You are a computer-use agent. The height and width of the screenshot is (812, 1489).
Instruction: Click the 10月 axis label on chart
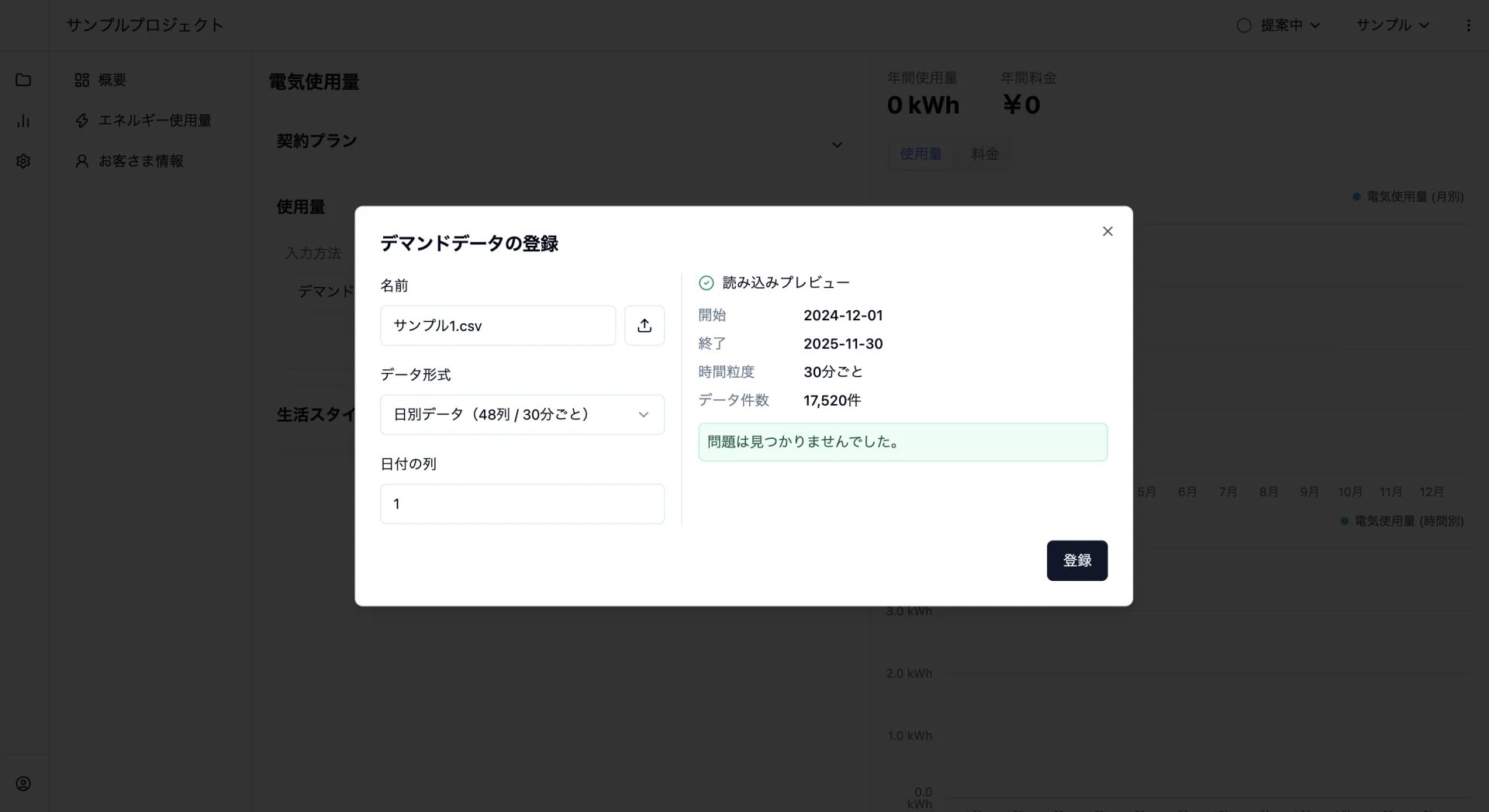[1349, 492]
